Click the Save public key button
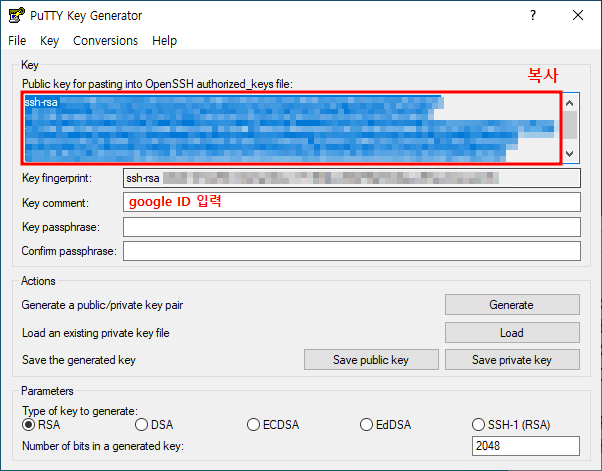The image size is (602, 471). (371, 360)
